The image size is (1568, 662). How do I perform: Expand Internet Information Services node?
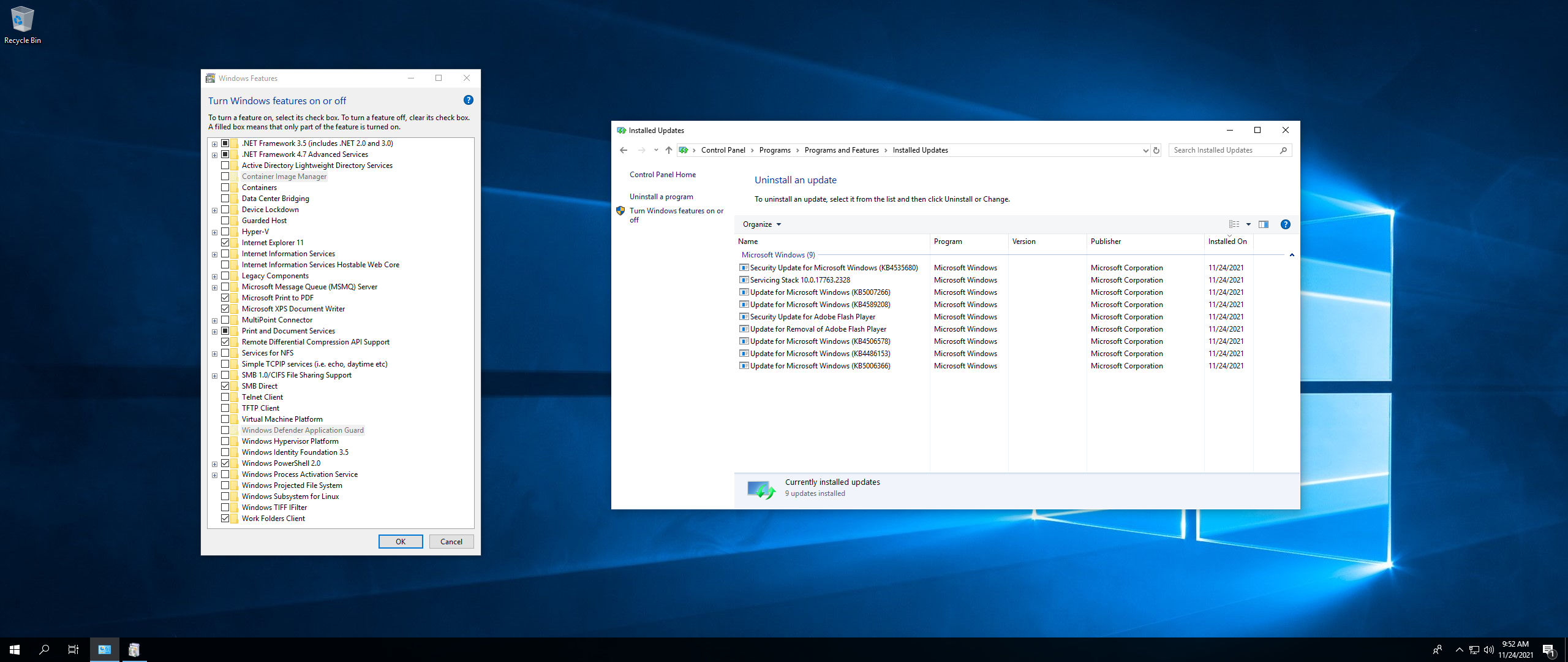(x=214, y=254)
